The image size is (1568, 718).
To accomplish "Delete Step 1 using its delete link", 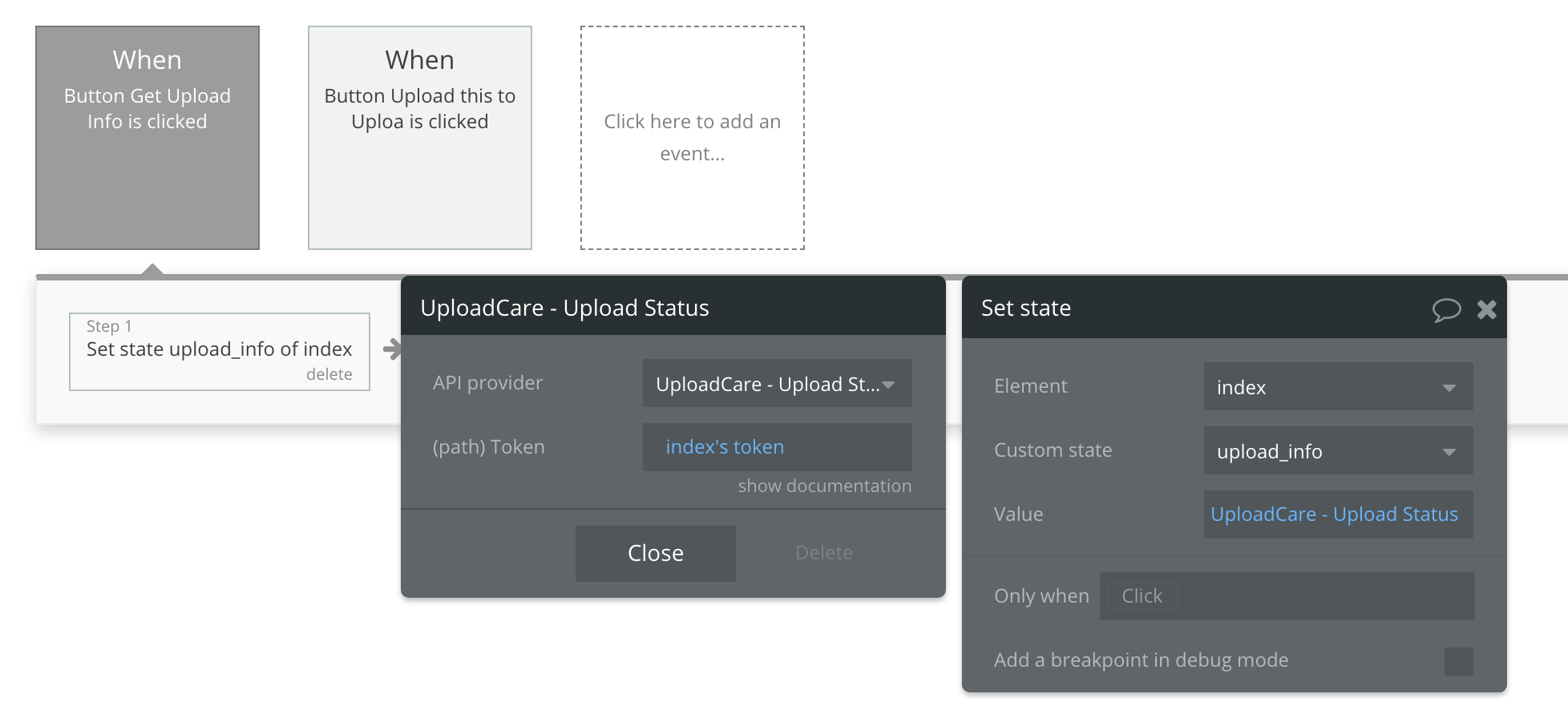I will click(329, 374).
